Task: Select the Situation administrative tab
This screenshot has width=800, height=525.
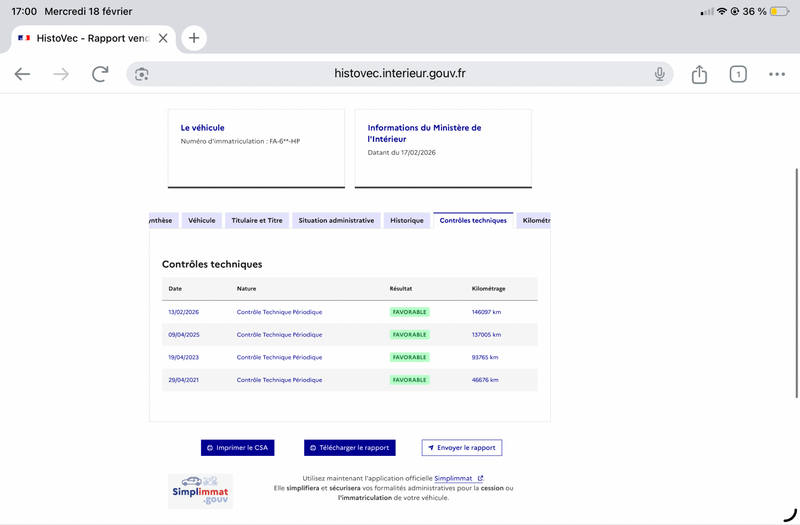Action: tap(336, 220)
